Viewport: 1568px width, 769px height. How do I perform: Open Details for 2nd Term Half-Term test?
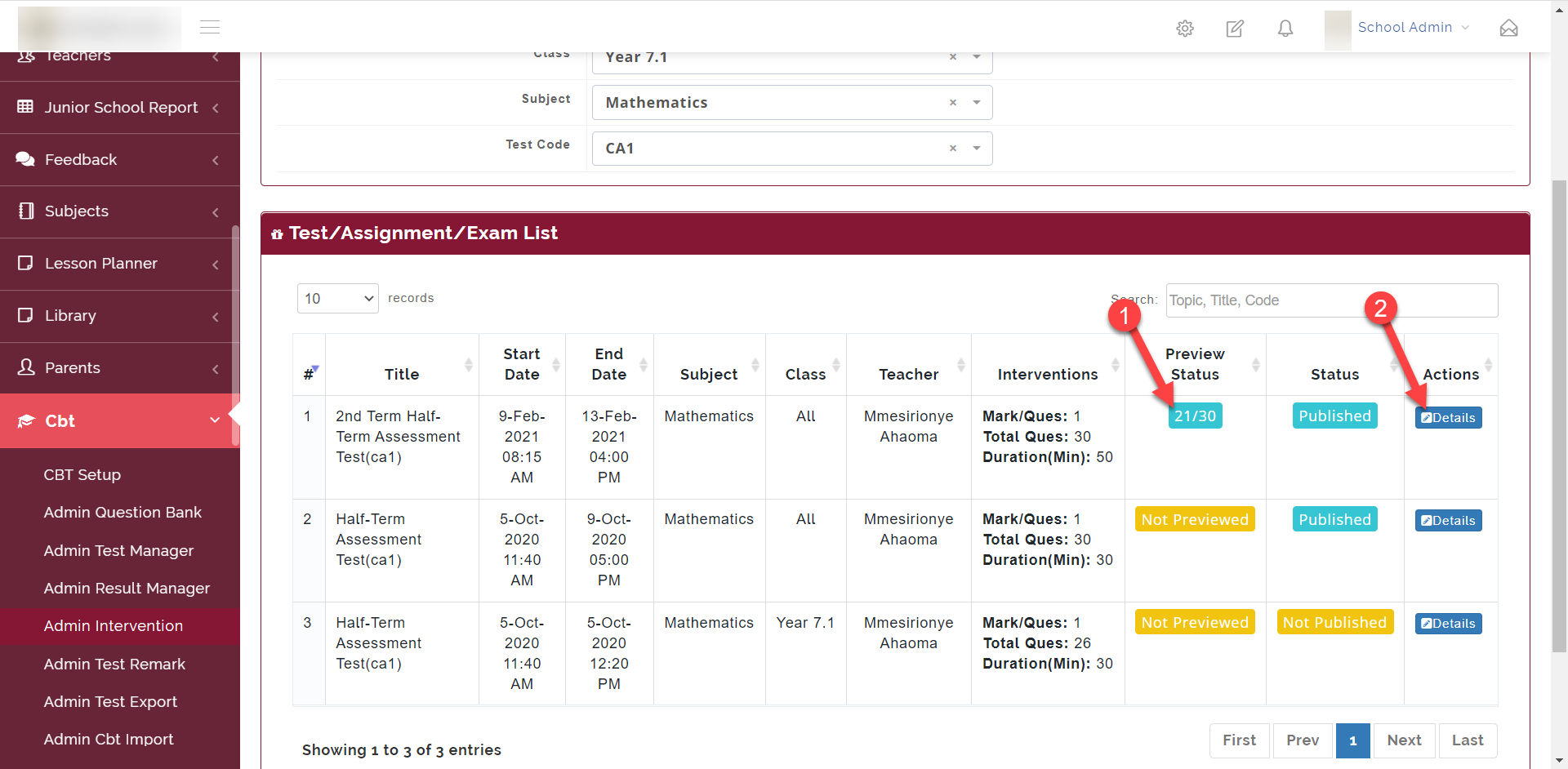(x=1449, y=417)
